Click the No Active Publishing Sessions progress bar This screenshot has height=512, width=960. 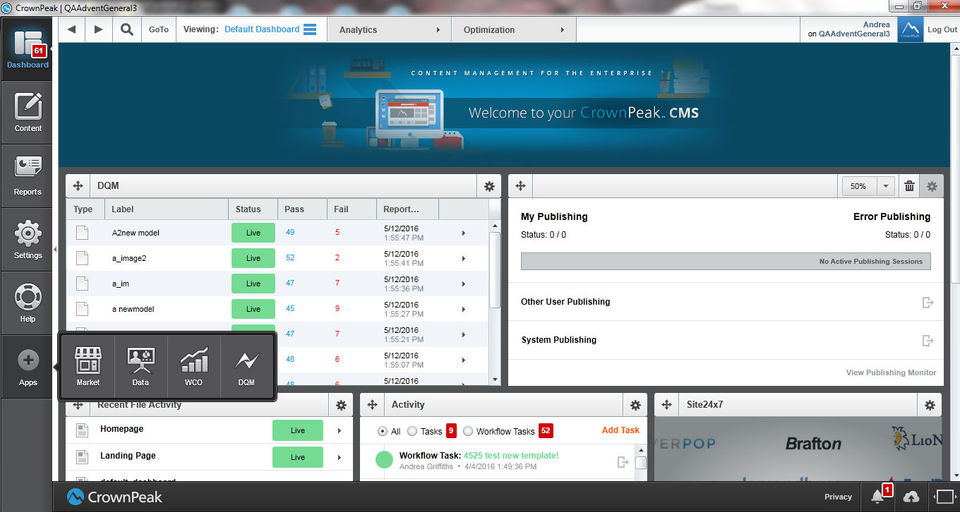pos(726,262)
